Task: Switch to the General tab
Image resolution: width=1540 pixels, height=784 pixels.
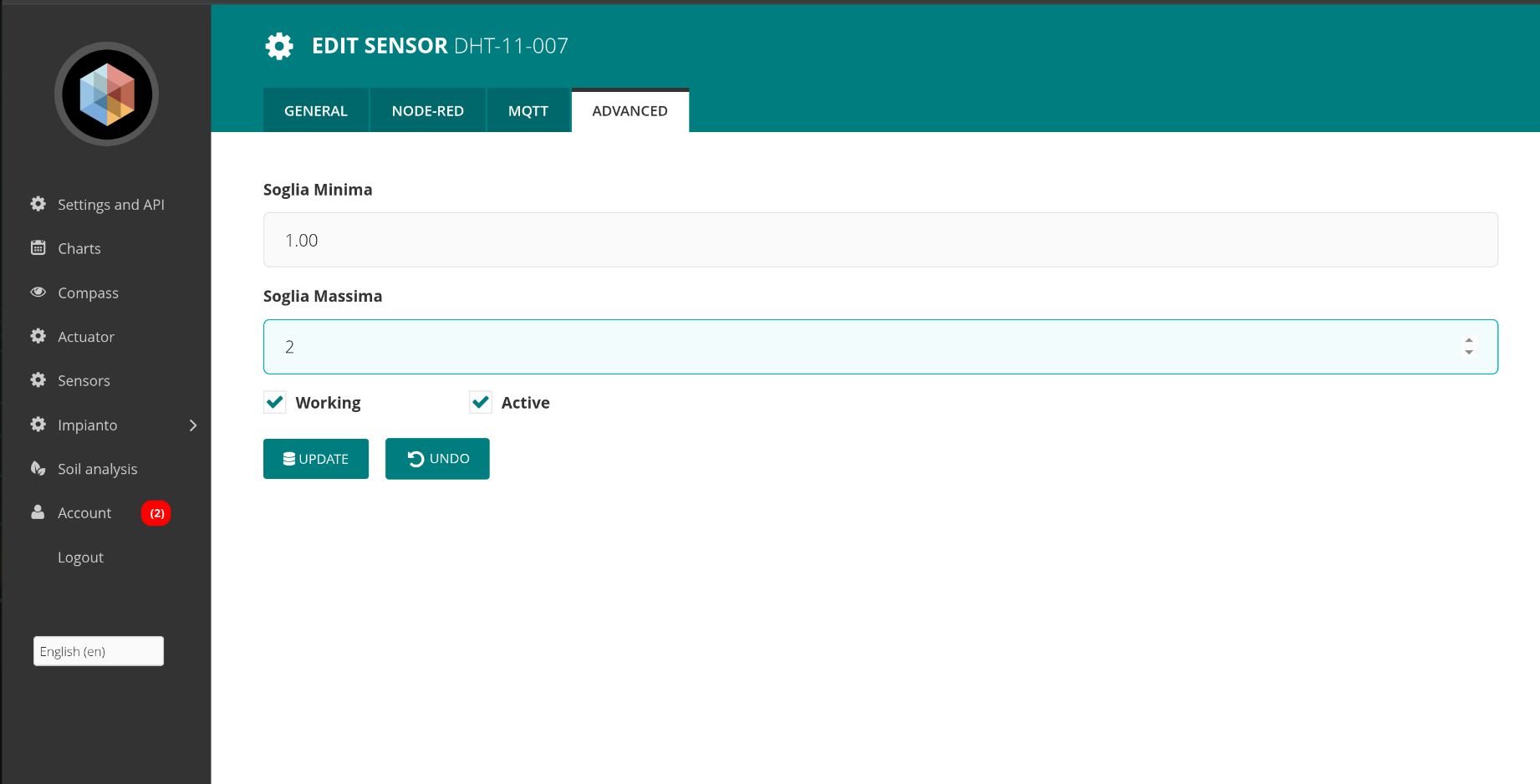Action: pos(315,111)
